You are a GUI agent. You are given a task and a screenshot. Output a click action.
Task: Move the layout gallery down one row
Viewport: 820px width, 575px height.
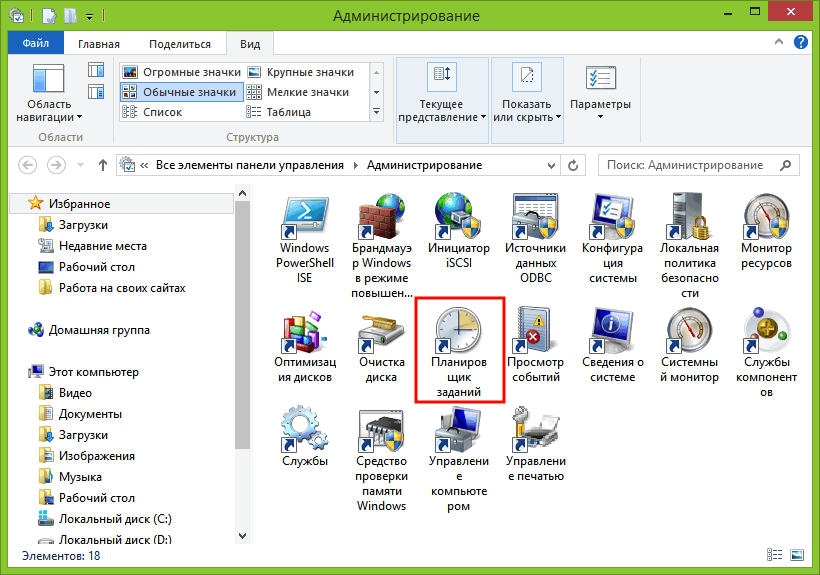tap(377, 93)
